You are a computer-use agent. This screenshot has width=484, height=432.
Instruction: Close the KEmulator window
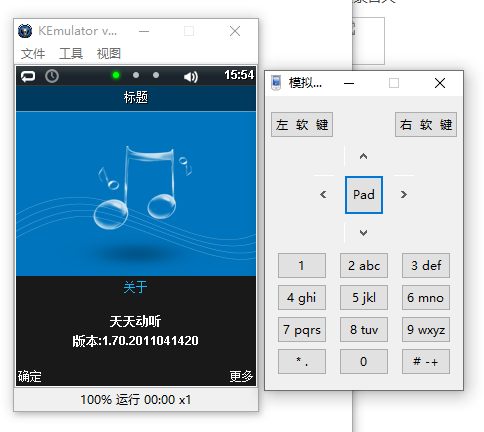coord(235,31)
